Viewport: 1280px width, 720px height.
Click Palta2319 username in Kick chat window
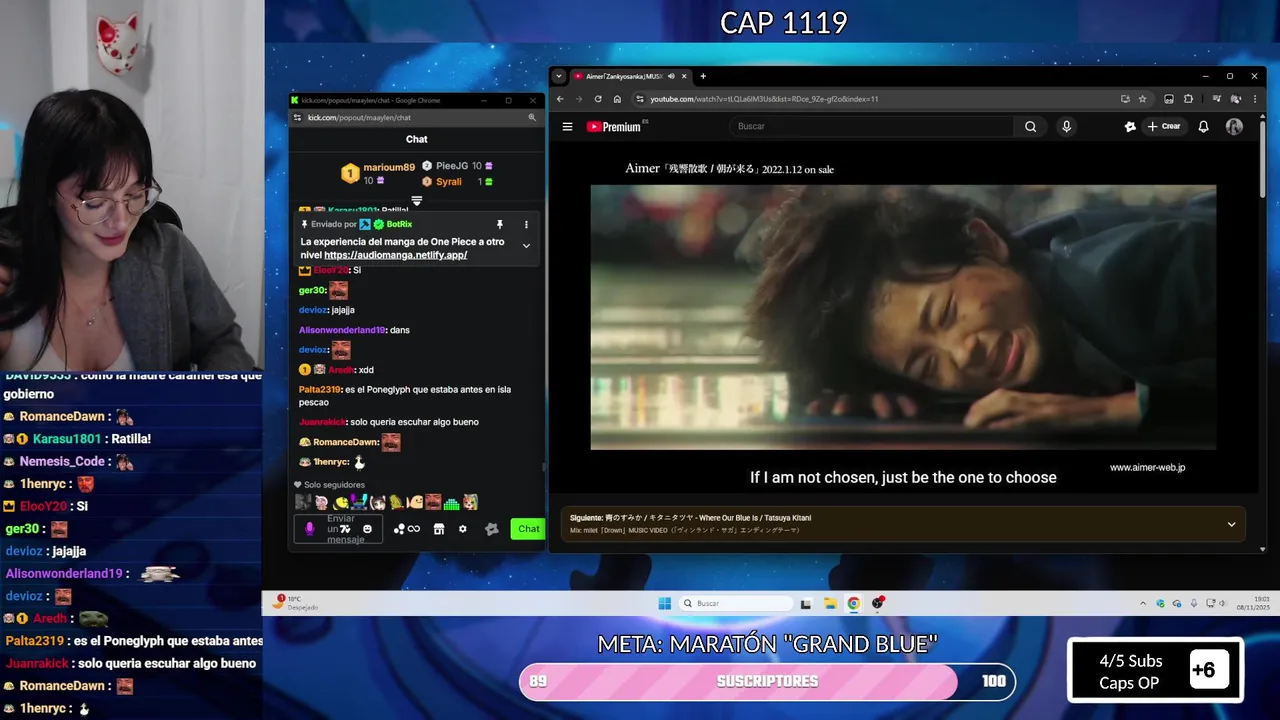(x=319, y=389)
